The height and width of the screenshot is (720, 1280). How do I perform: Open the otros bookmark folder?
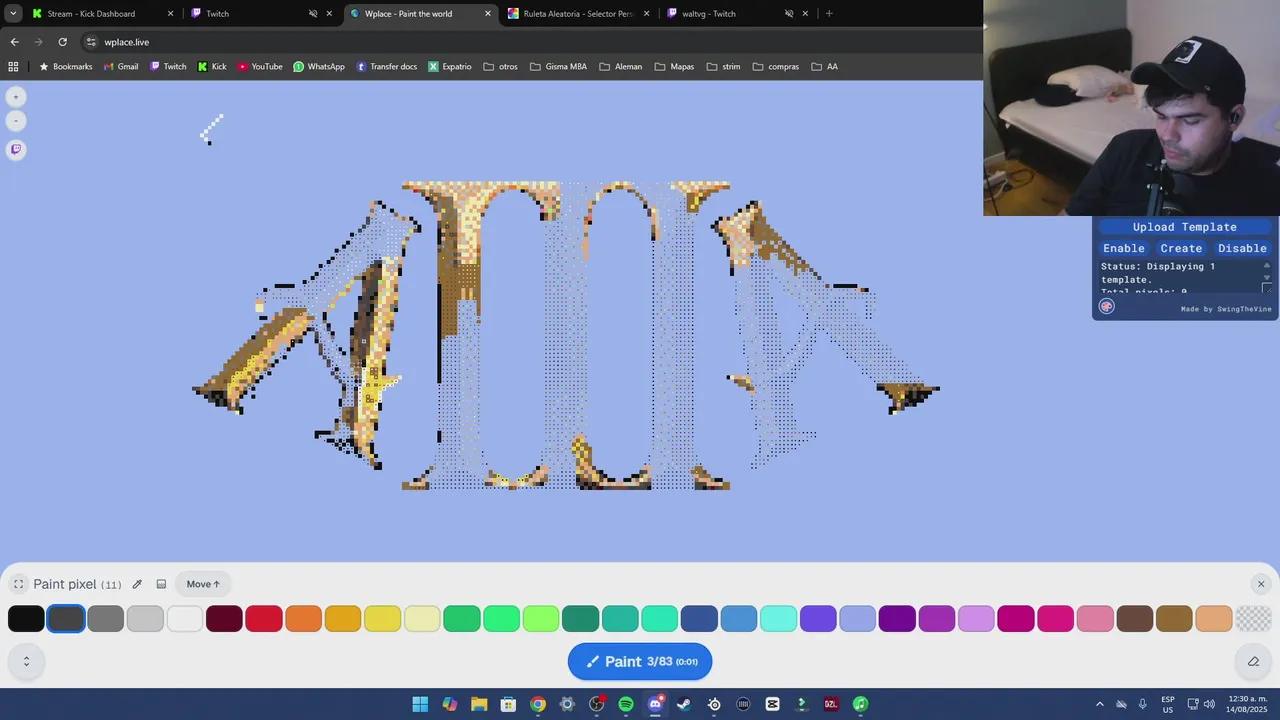(500, 67)
